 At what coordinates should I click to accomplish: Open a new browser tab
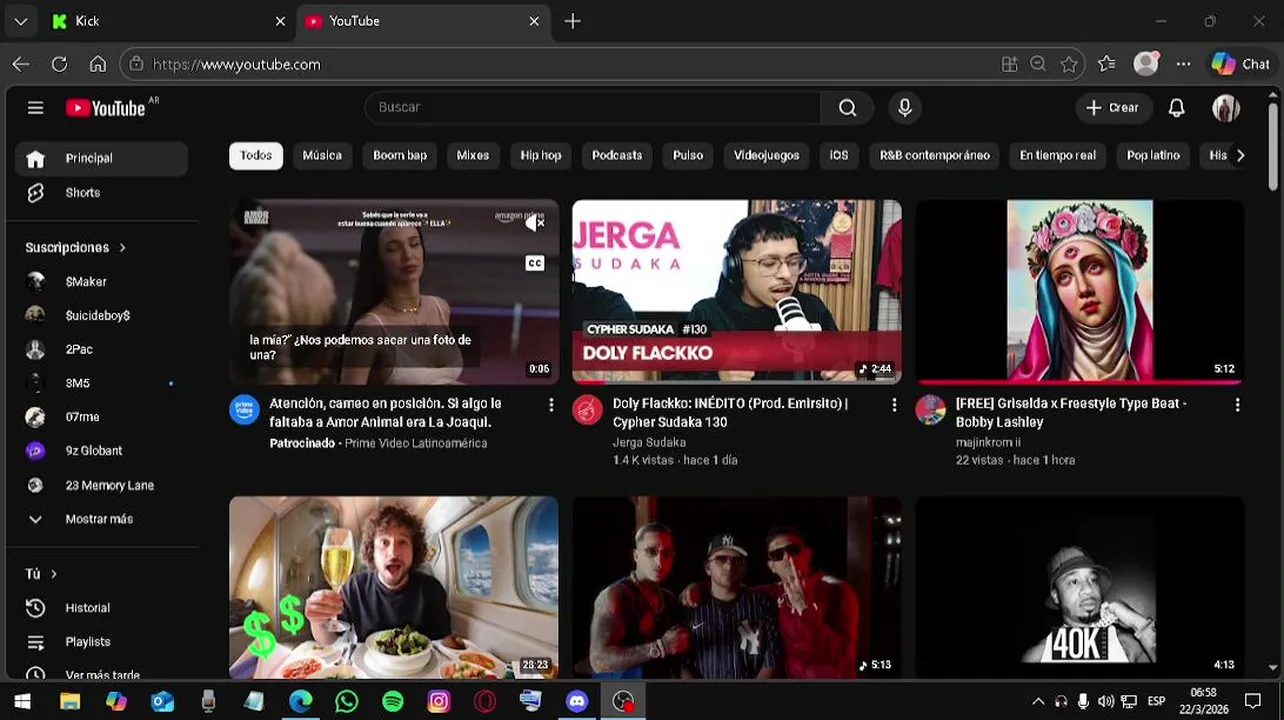[572, 21]
